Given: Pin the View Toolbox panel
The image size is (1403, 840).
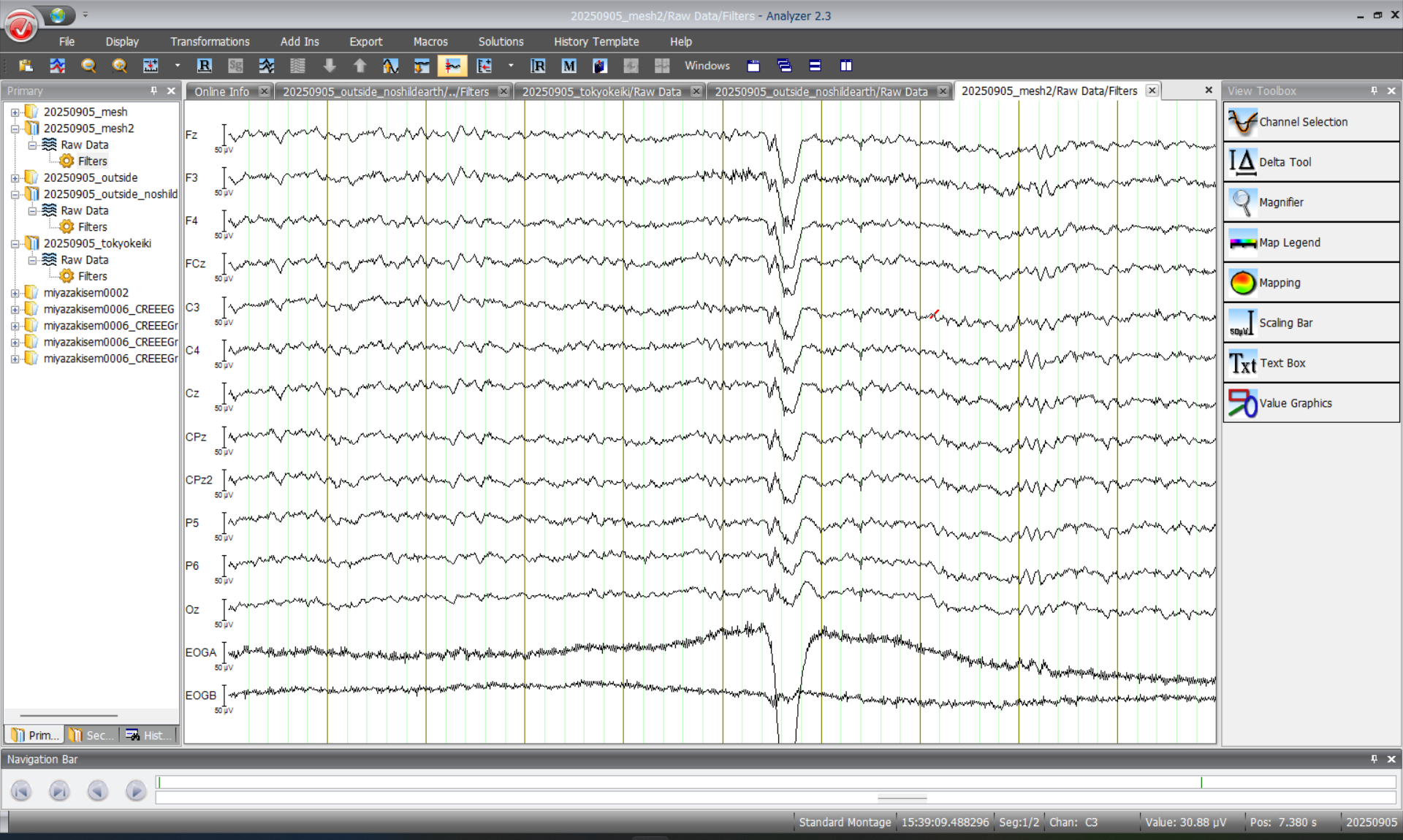Looking at the screenshot, I should coord(1374,91).
